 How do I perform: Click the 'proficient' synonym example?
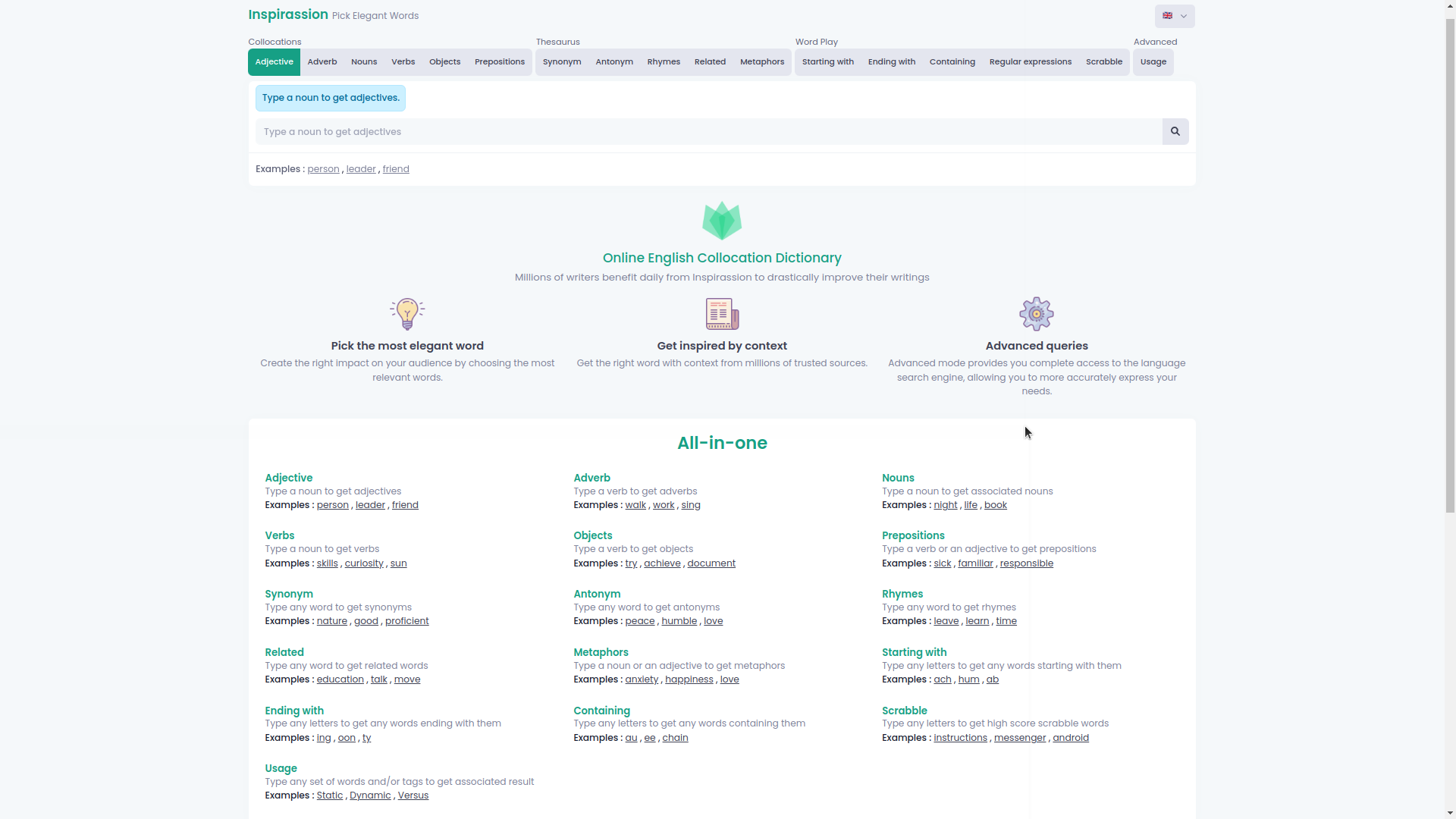point(406,621)
